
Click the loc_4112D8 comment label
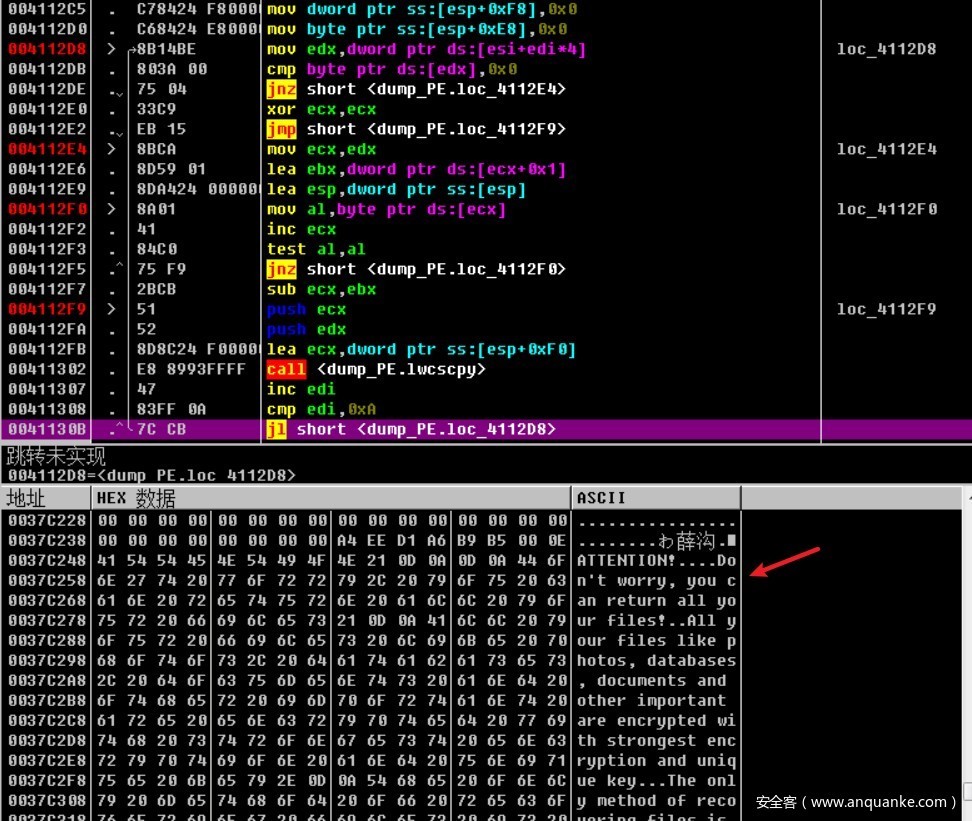(x=886, y=49)
